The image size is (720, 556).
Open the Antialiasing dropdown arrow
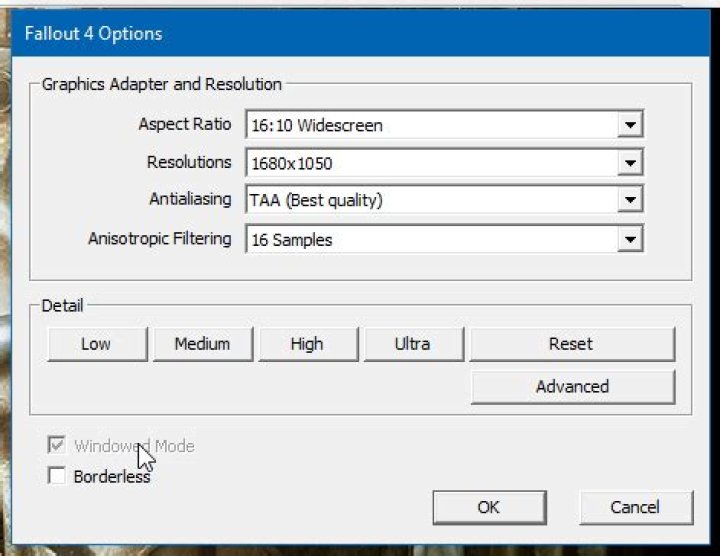(x=630, y=200)
